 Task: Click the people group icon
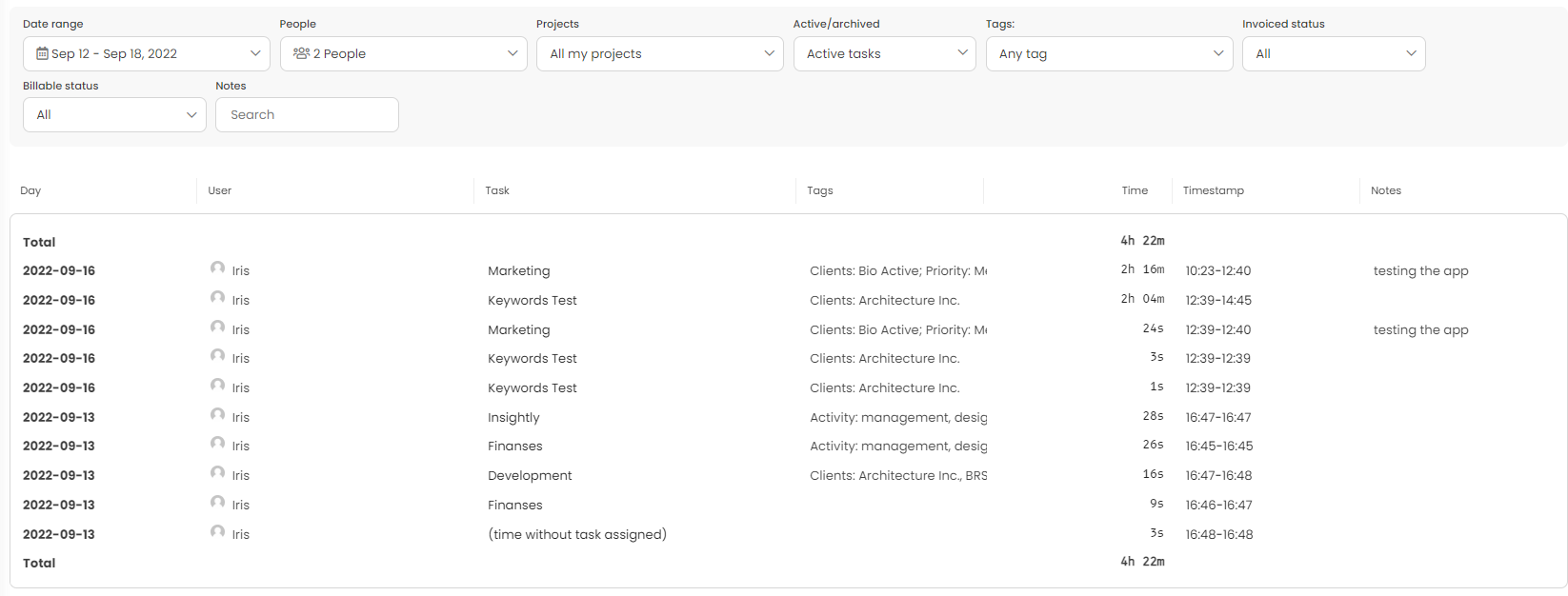301,53
